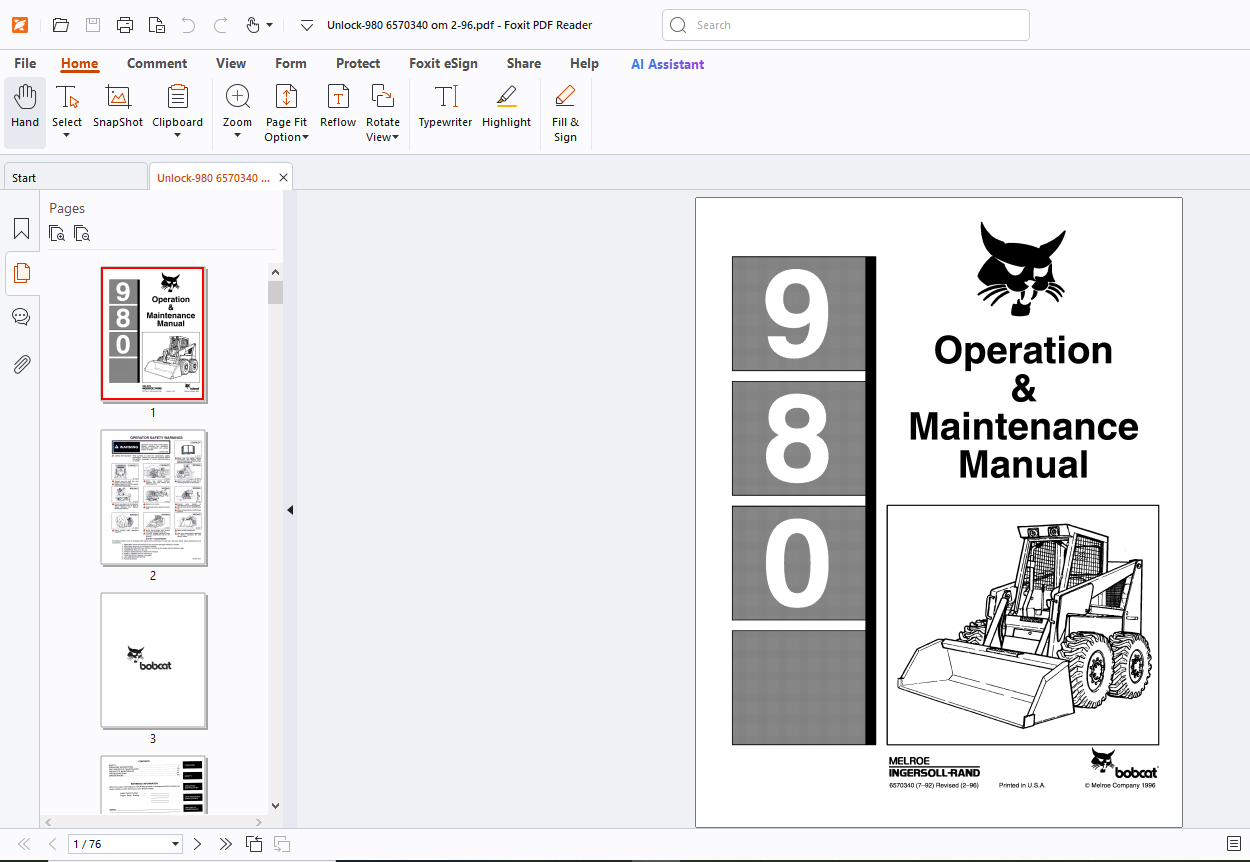The width and height of the screenshot is (1250, 862).
Task: Jump to last page arrow
Action: click(x=226, y=844)
